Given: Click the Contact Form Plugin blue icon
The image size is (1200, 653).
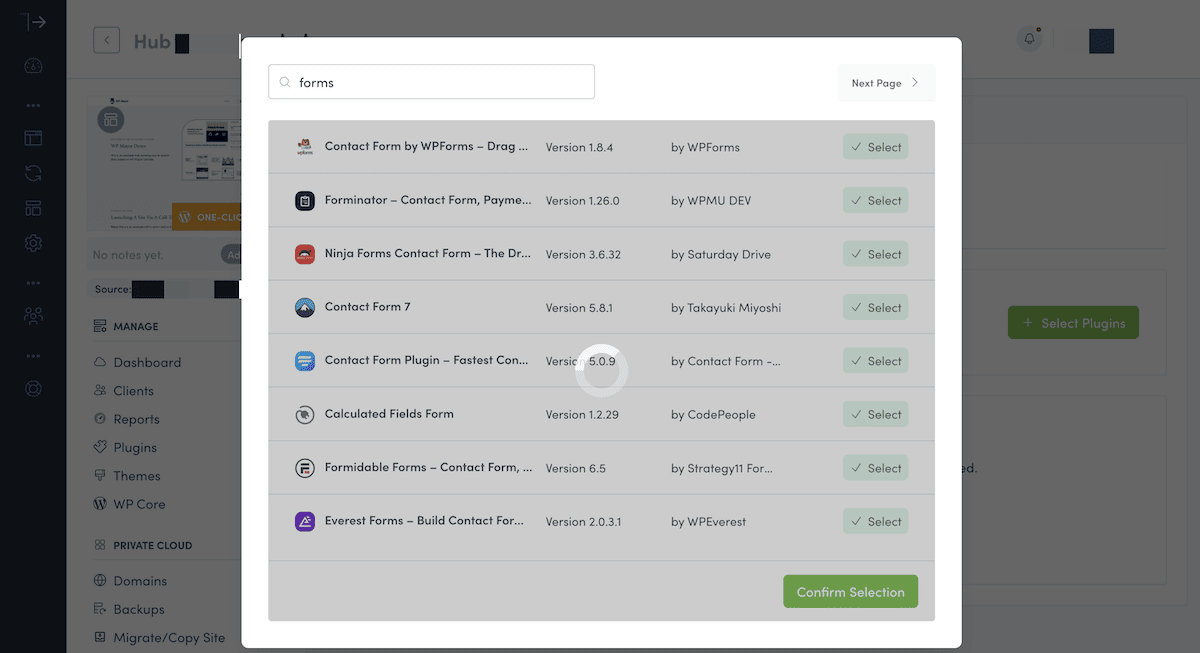Looking at the screenshot, I should point(305,361).
